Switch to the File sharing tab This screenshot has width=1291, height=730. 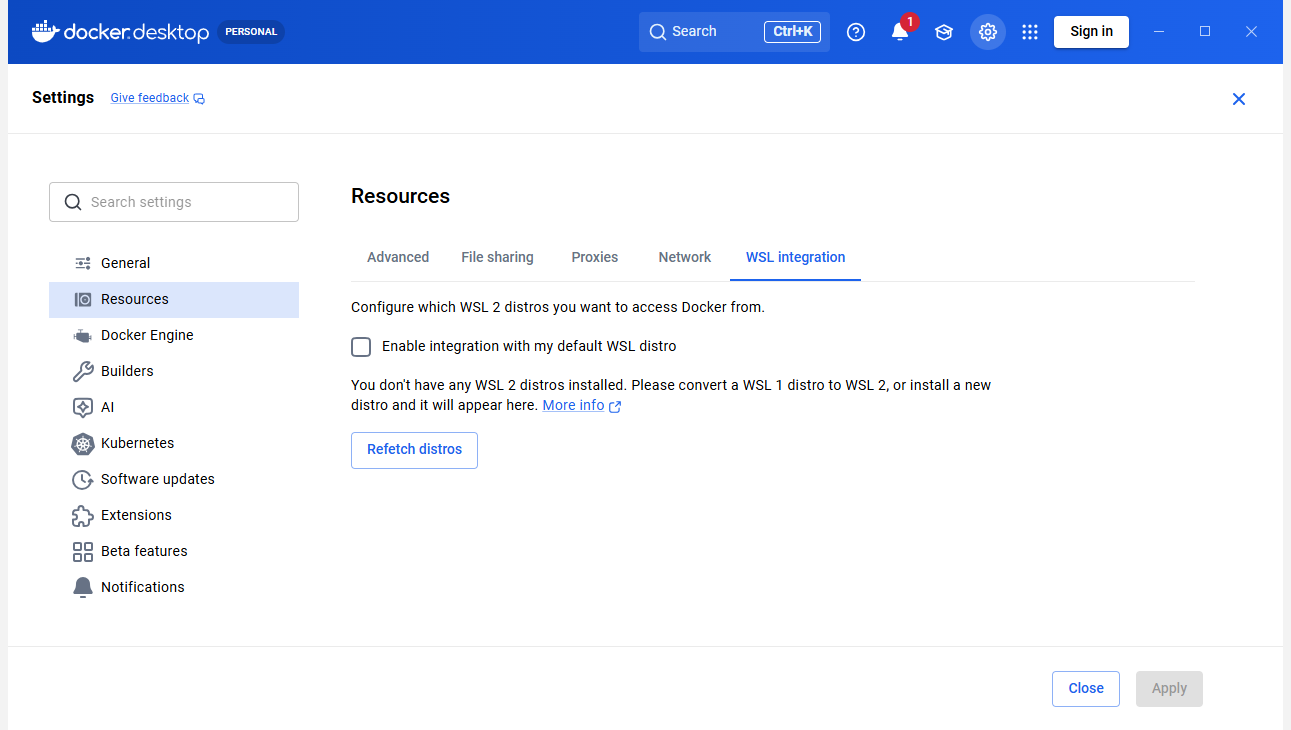tap(497, 257)
